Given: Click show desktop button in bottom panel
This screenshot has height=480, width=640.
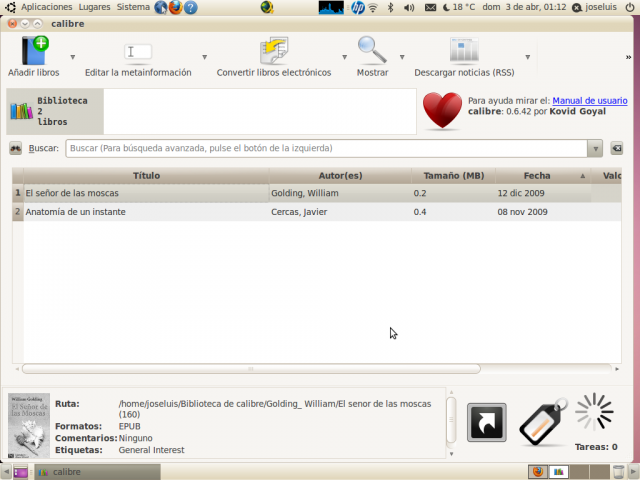Looking at the screenshot, I should pos(20,472).
